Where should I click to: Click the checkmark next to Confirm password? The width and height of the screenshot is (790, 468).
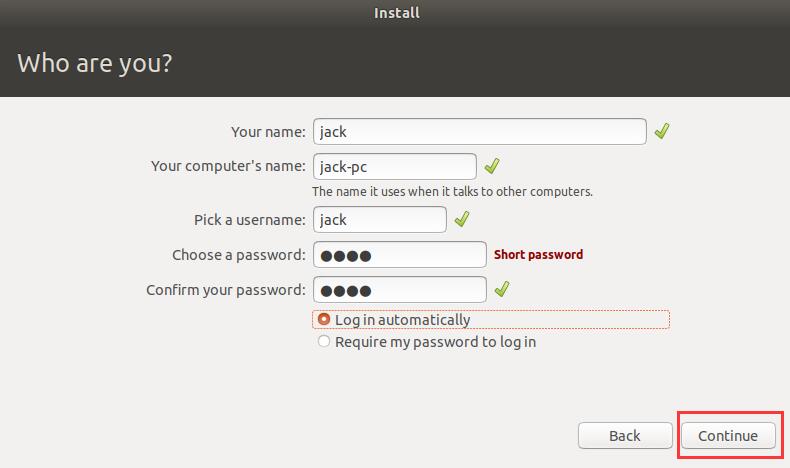(502, 289)
